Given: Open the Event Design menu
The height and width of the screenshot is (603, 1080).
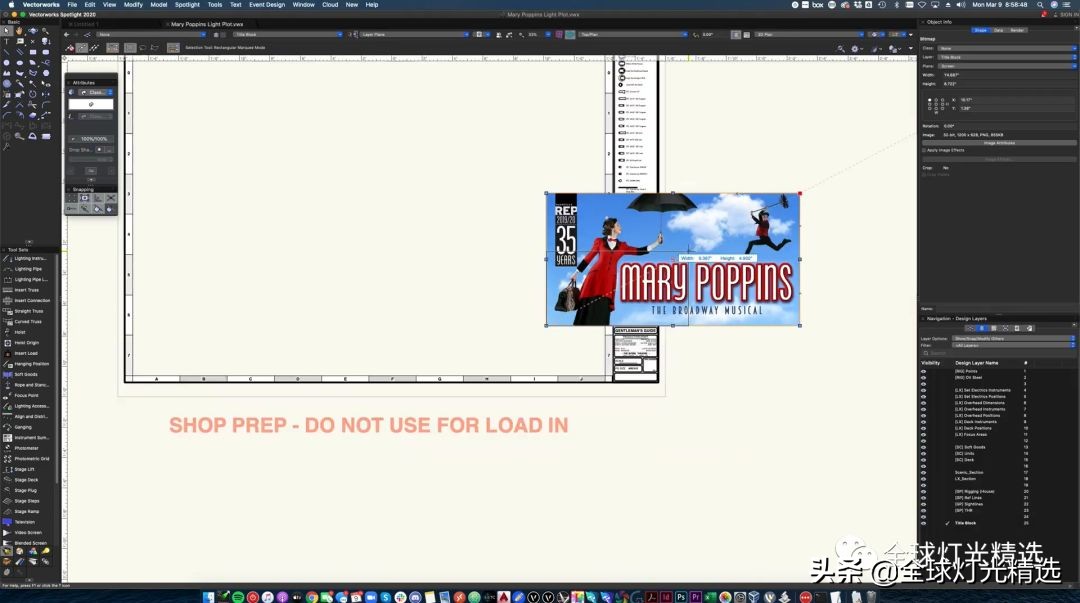Looking at the screenshot, I should click(x=267, y=5).
